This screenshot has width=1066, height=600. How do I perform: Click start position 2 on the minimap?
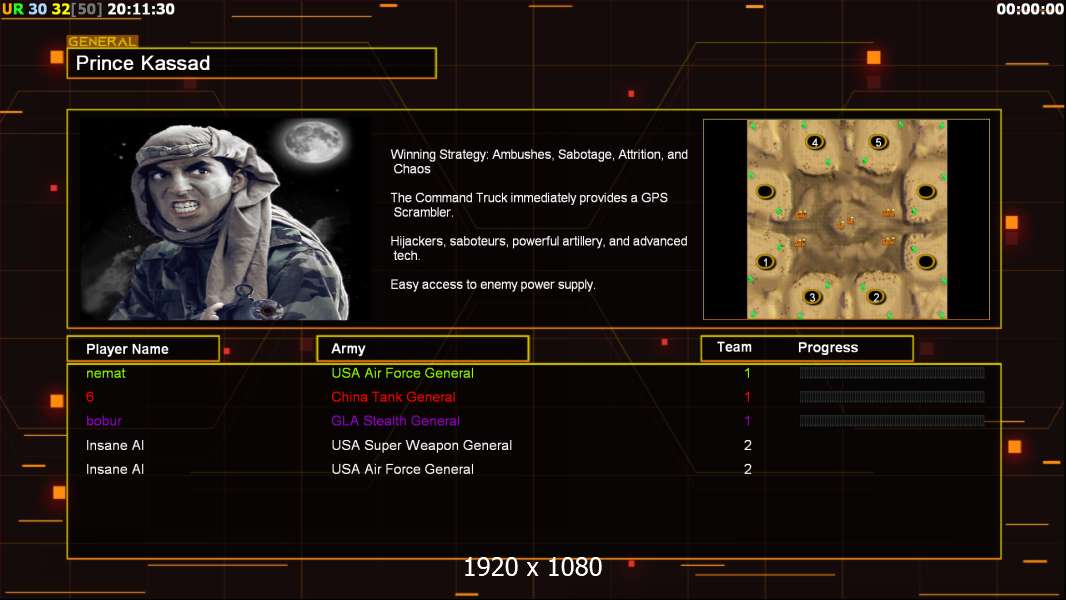[x=876, y=297]
